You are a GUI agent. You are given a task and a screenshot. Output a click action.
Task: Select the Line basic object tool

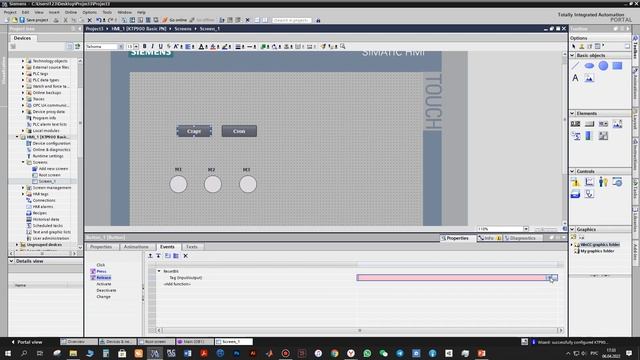click(576, 66)
